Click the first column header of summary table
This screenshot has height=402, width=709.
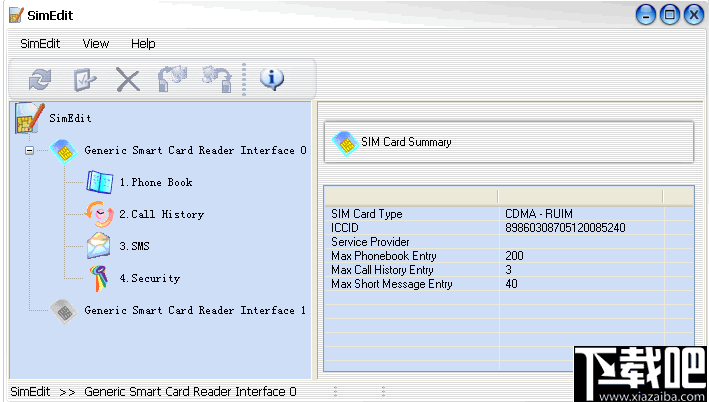(411, 196)
